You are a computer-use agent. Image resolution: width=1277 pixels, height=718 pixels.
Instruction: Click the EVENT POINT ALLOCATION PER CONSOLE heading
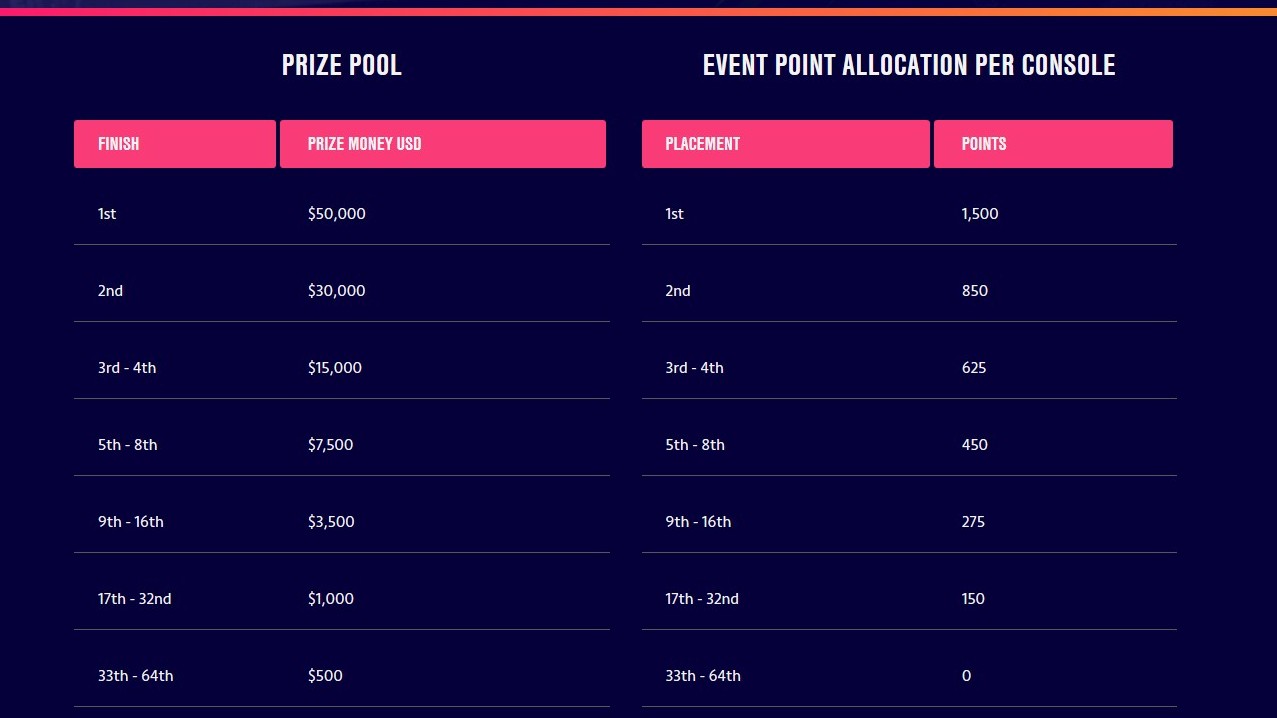point(908,65)
